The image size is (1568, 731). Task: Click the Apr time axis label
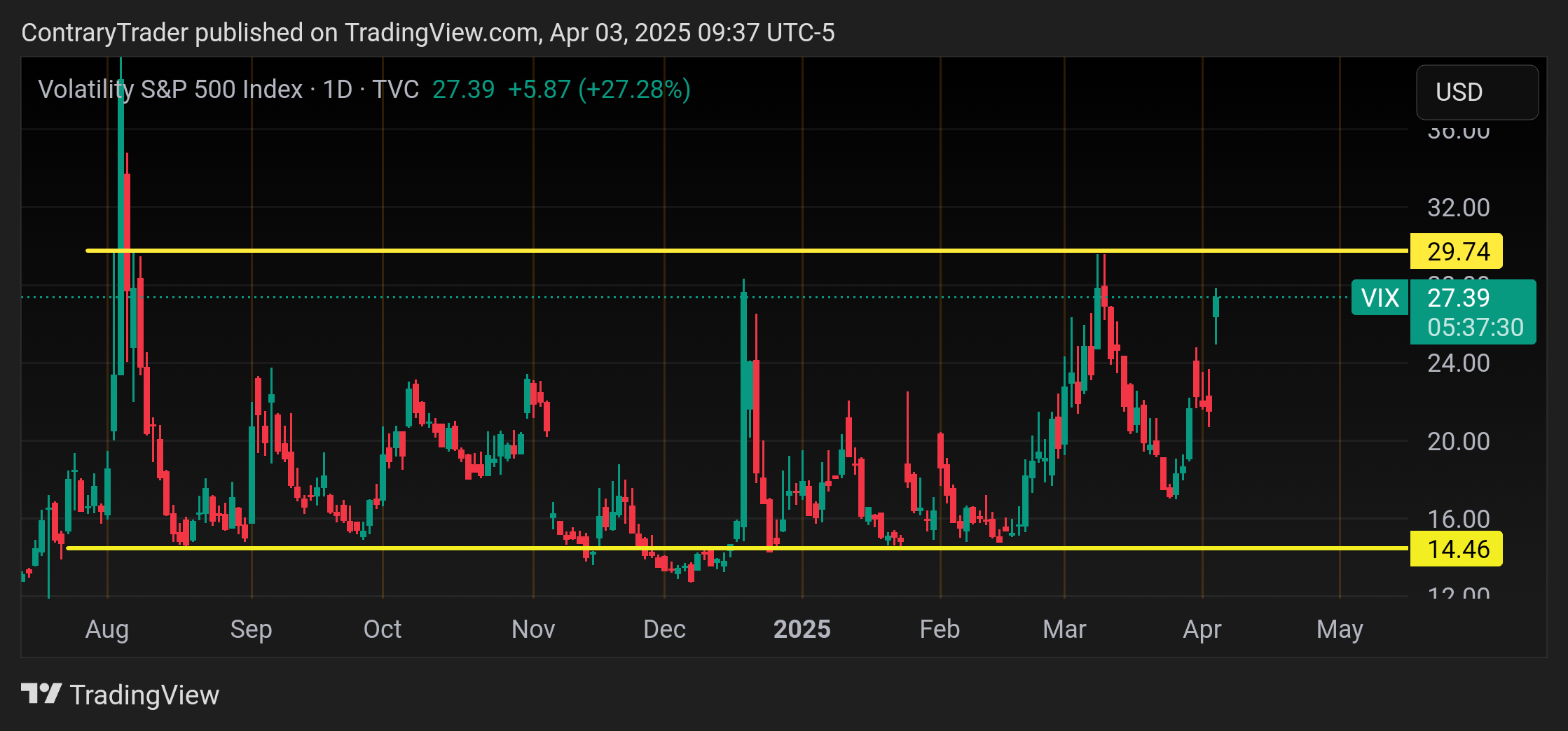(x=1202, y=629)
